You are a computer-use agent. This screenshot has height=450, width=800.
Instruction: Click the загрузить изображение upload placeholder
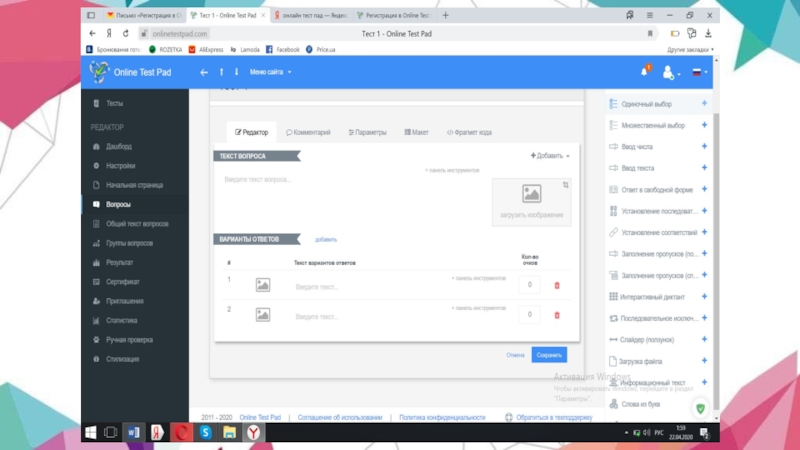[x=531, y=201]
